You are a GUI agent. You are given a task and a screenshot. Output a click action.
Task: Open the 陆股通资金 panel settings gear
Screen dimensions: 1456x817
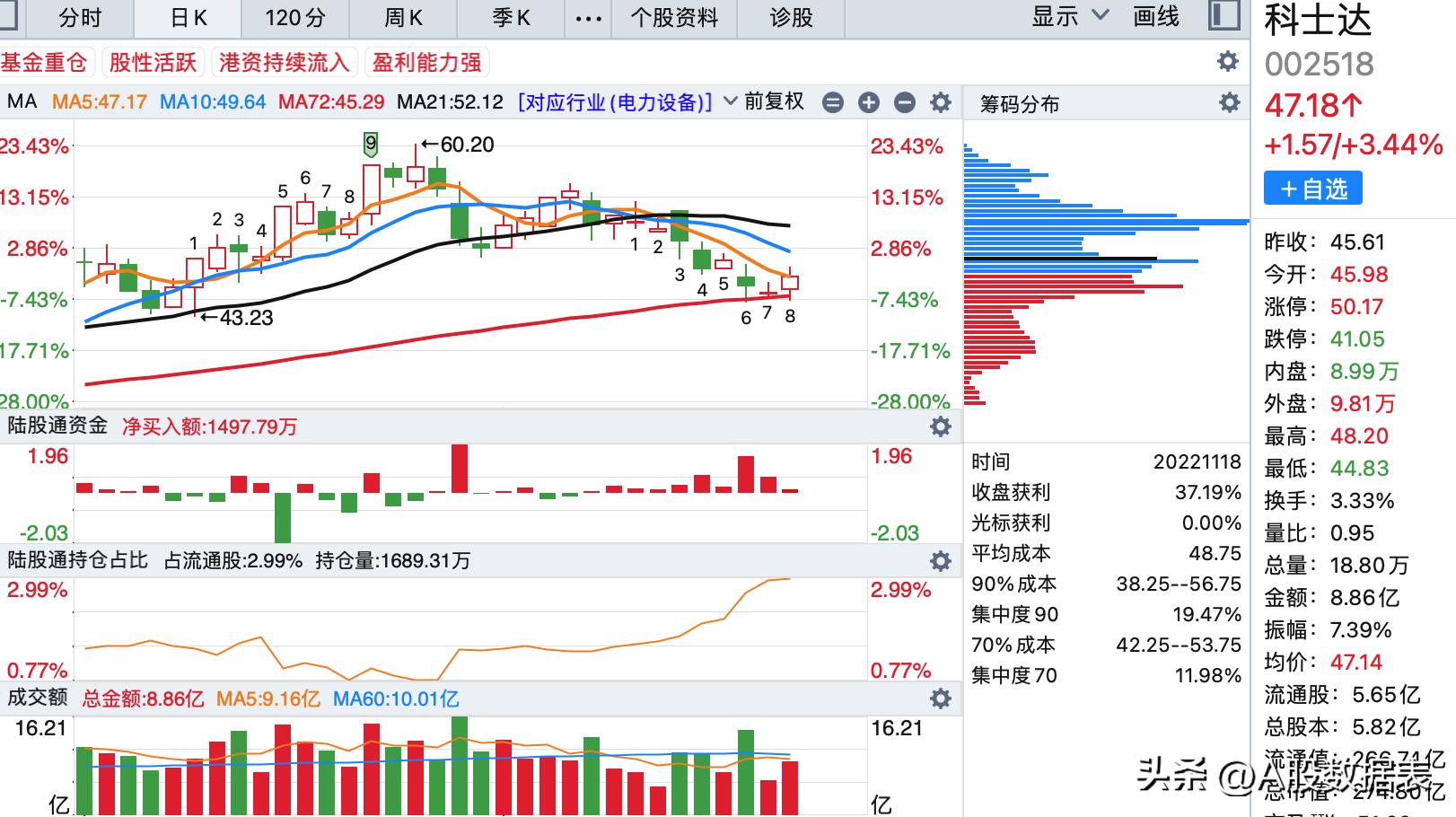pos(941,426)
